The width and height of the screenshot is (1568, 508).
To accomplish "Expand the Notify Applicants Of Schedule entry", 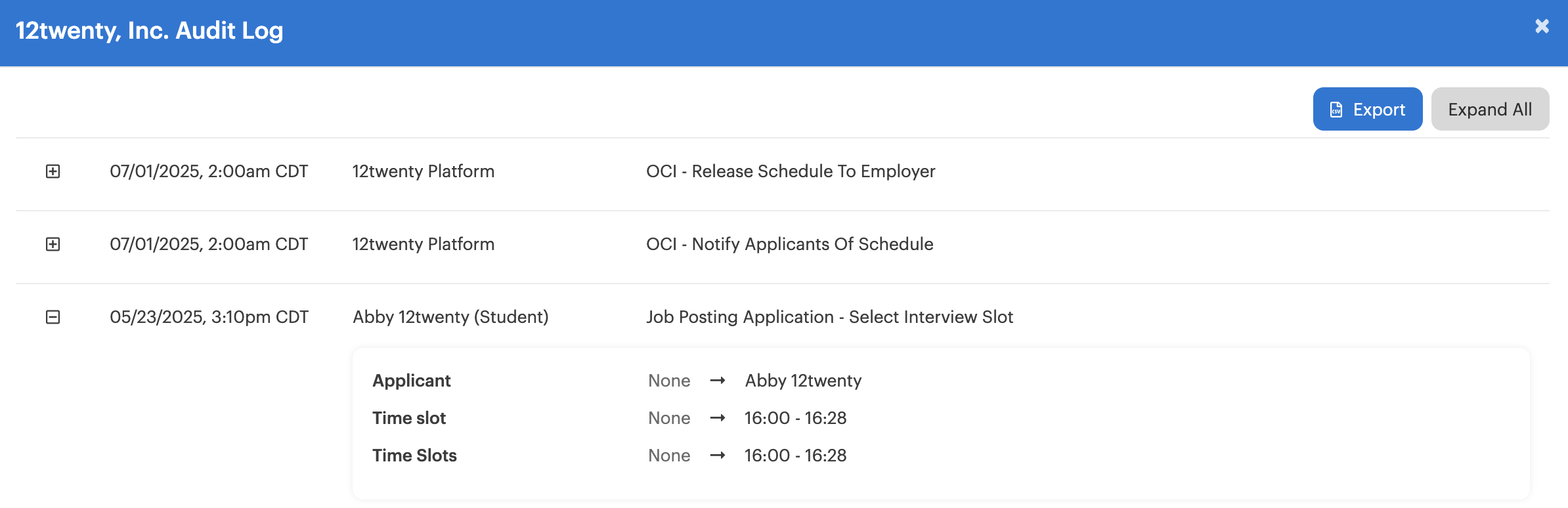I will click(x=53, y=244).
